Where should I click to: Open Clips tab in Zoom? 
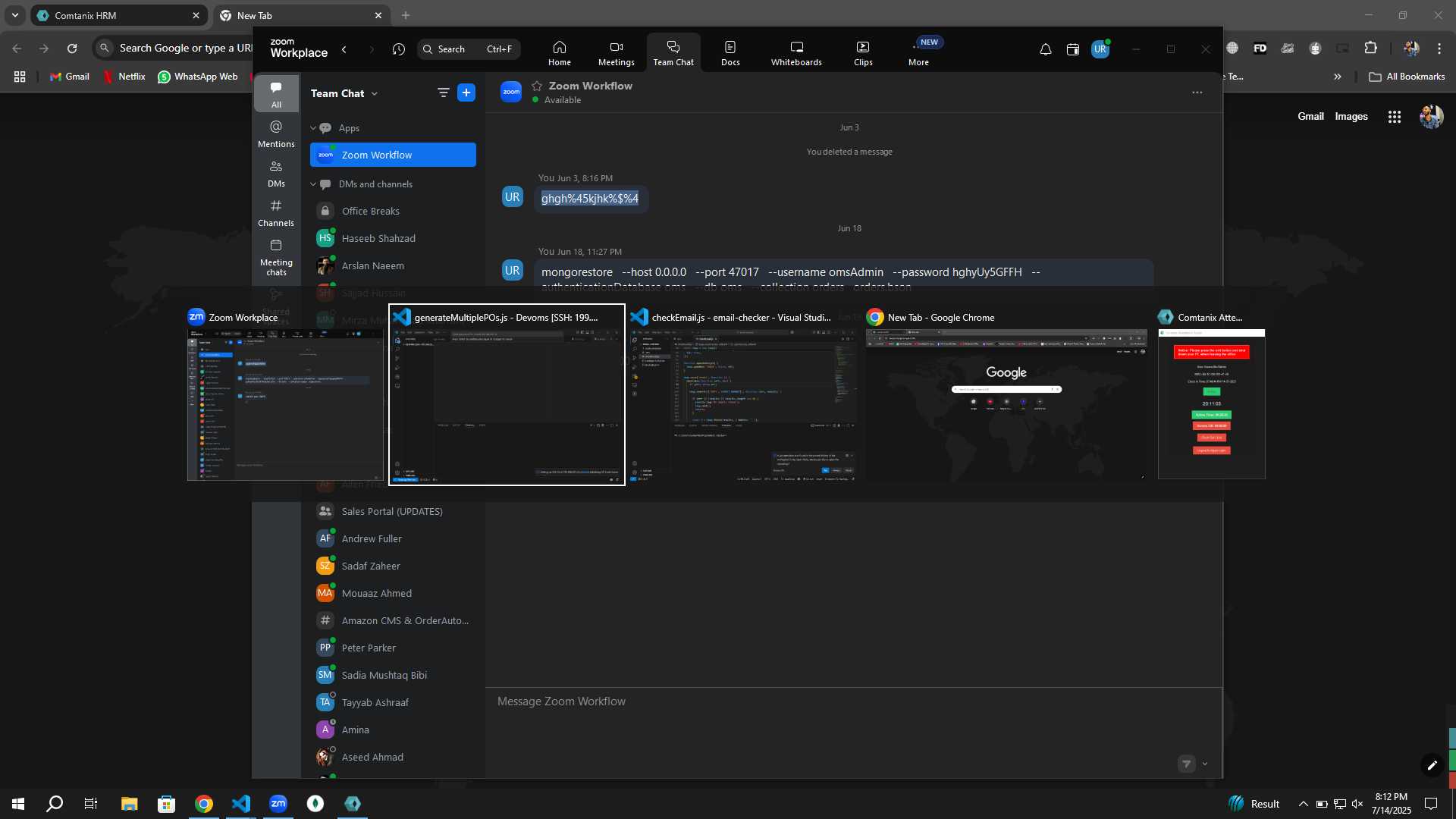(863, 52)
